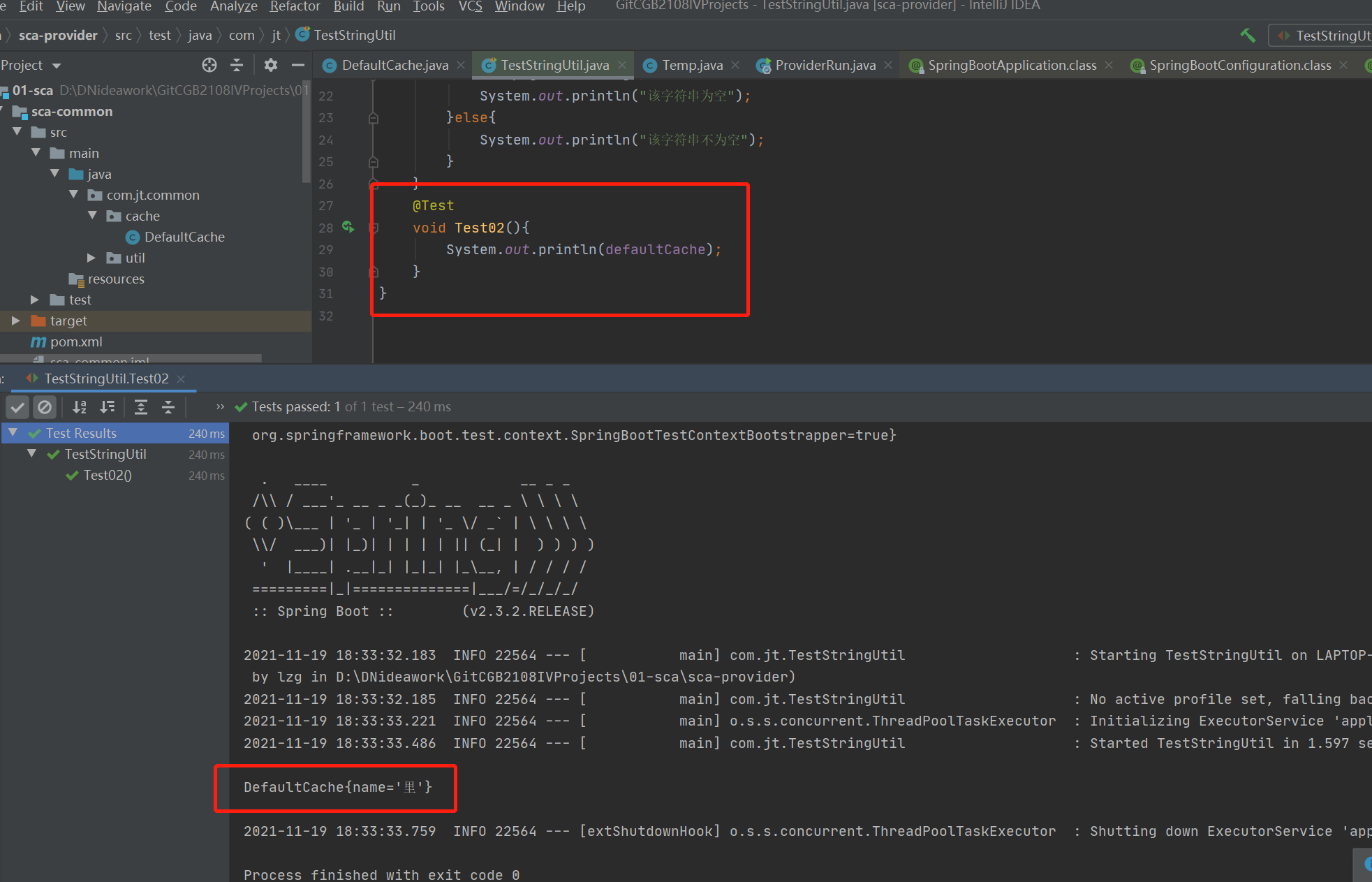Sort test results alphabetically

pos(80,407)
